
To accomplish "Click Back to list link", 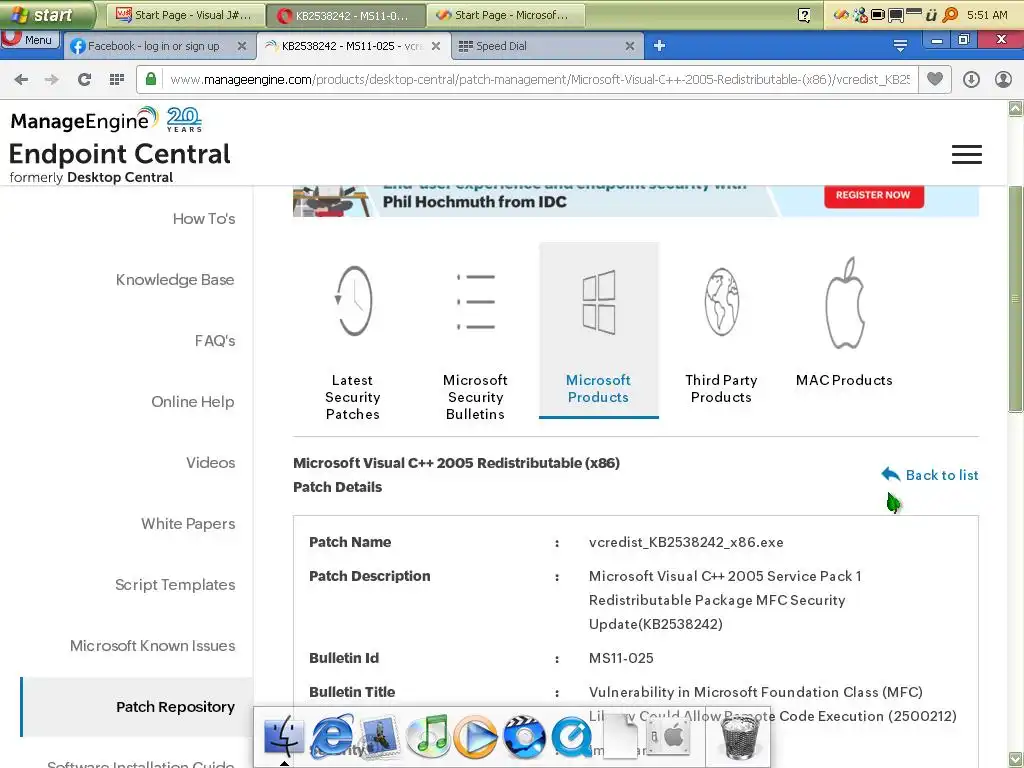I will click(929, 475).
